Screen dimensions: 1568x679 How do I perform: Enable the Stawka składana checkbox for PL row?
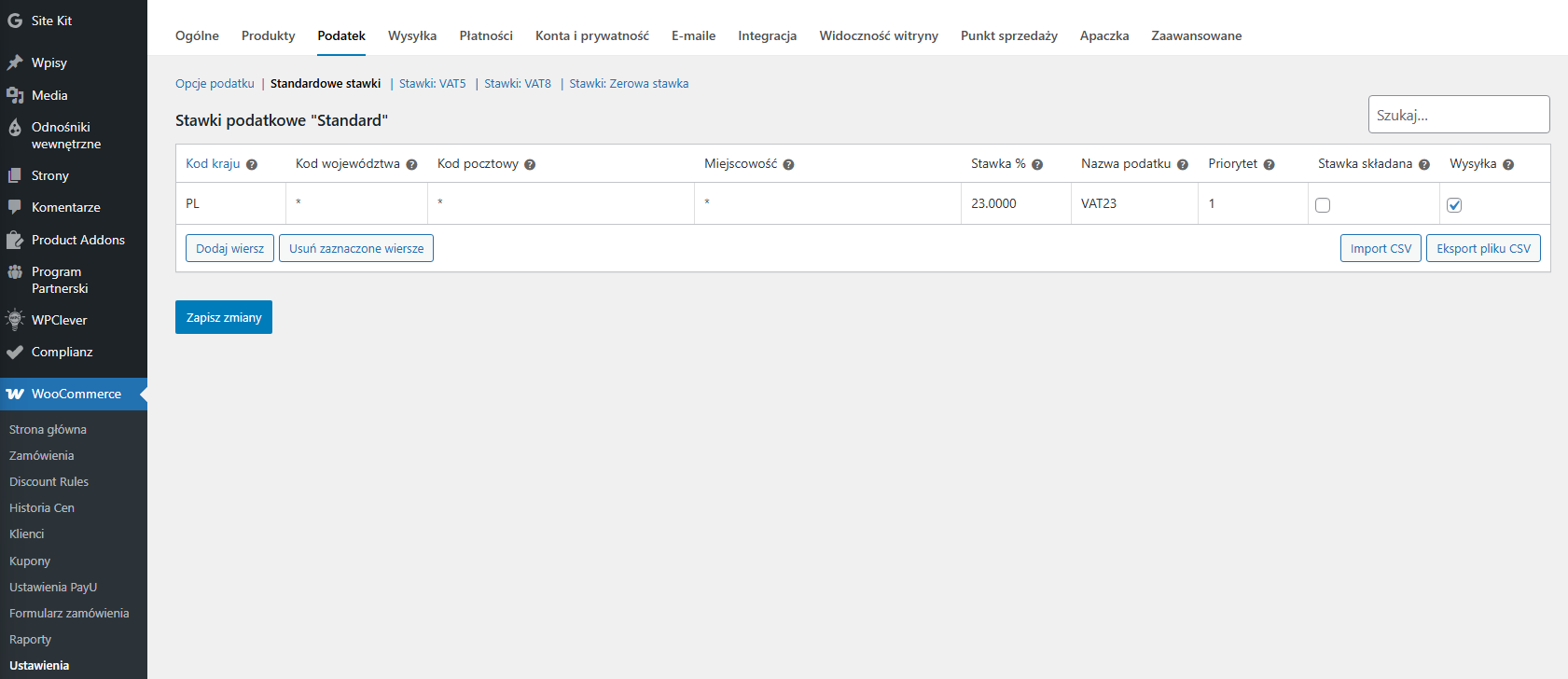point(1323,205)
